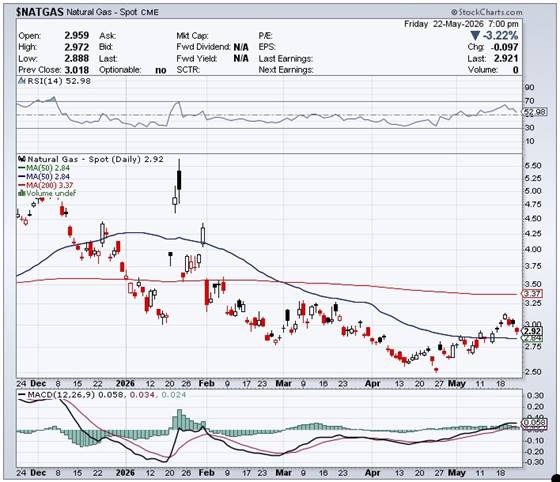Click the 5.50 price axis label
560x482 pixels.
pos(533,166)
